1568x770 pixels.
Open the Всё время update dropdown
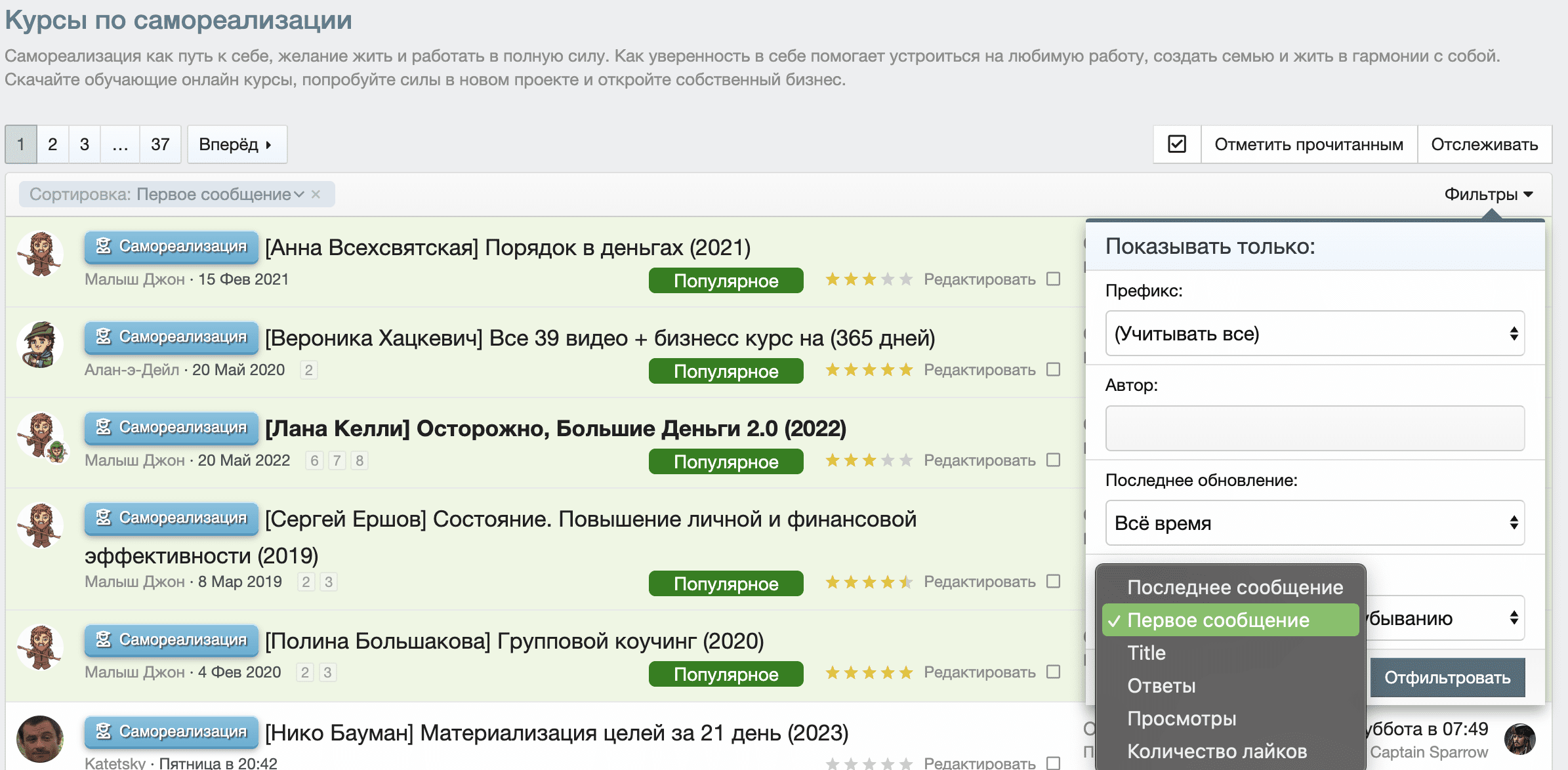pyautogui.click(x=1315, y=523)
